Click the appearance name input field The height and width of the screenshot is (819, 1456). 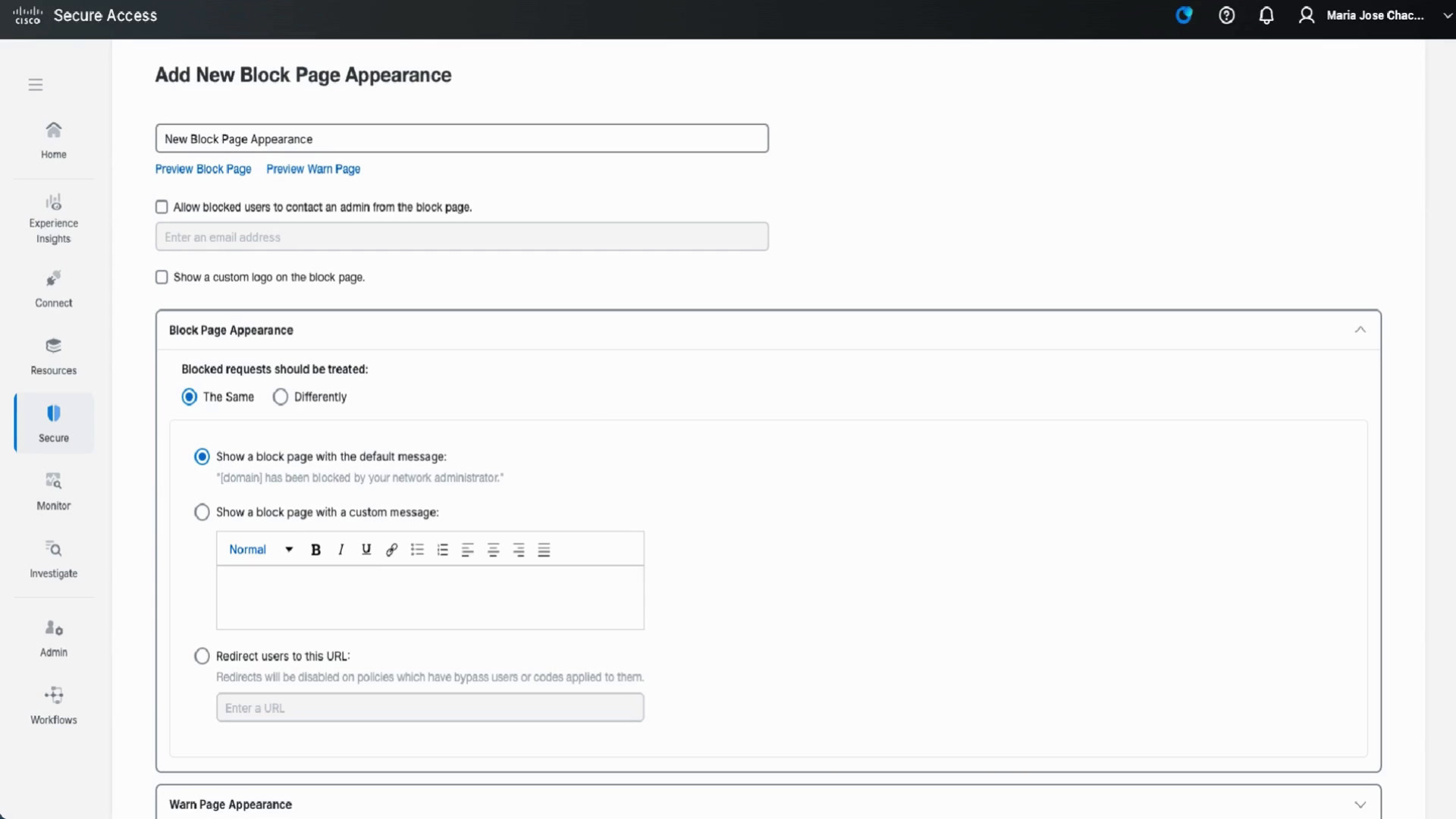tap(462, 139)
